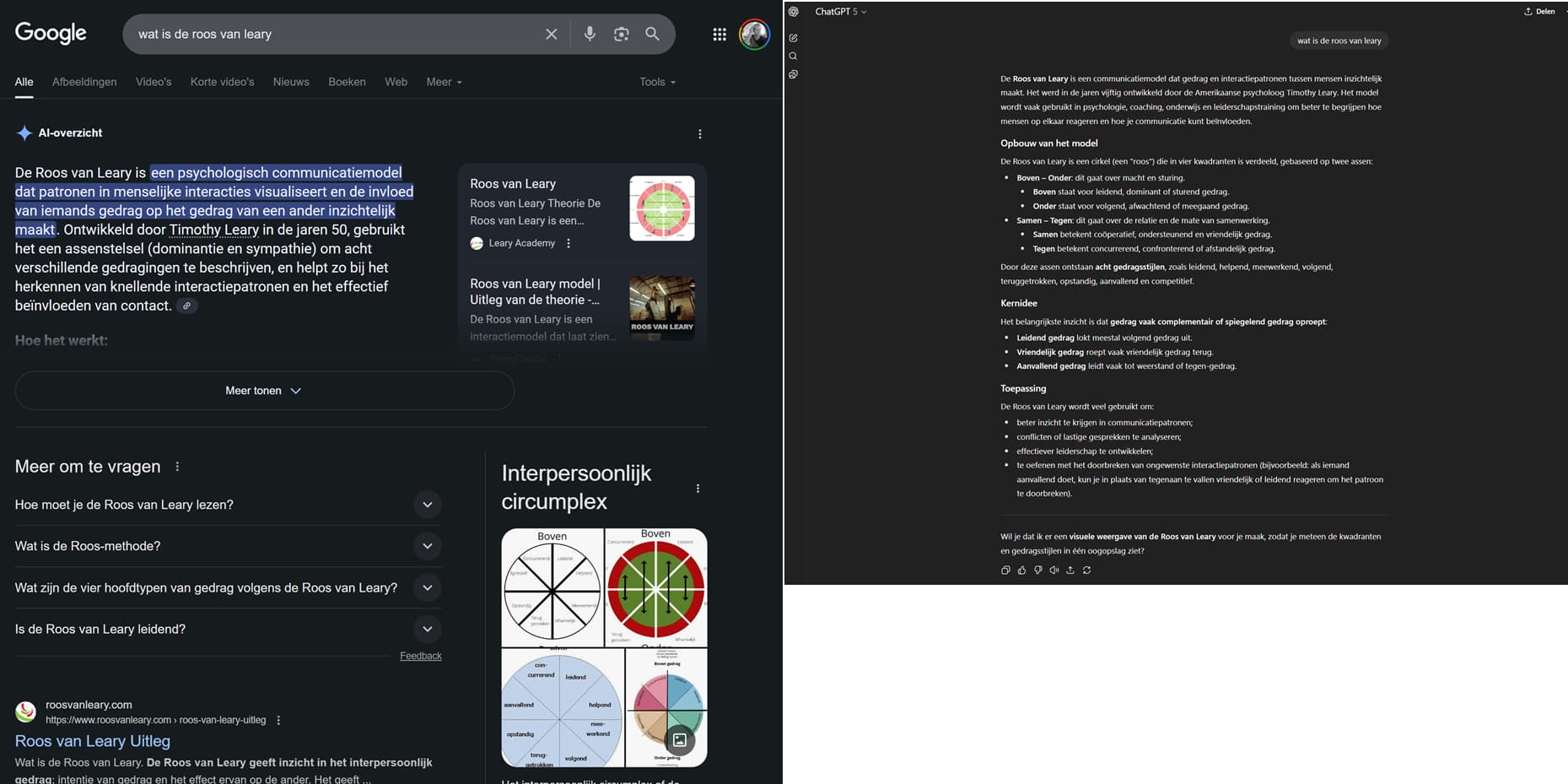The width and height of the screenshot is (1568, 784).
Task: Expand 'Hoe moet je de Roos van Leary lezen?'
Action: [x=428, y=505]
